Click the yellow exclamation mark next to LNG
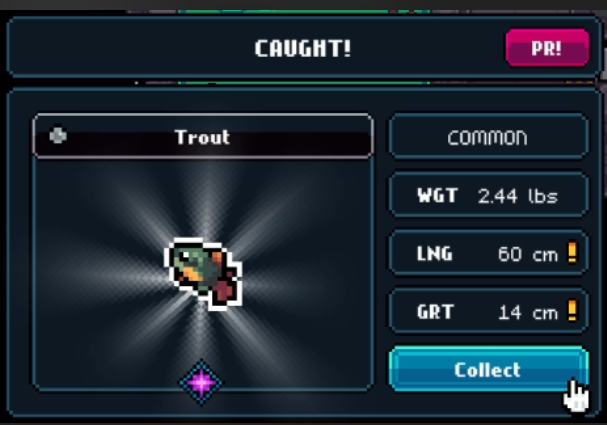Image resolution: width=607 pixels, height=425 pixels. 572,252
